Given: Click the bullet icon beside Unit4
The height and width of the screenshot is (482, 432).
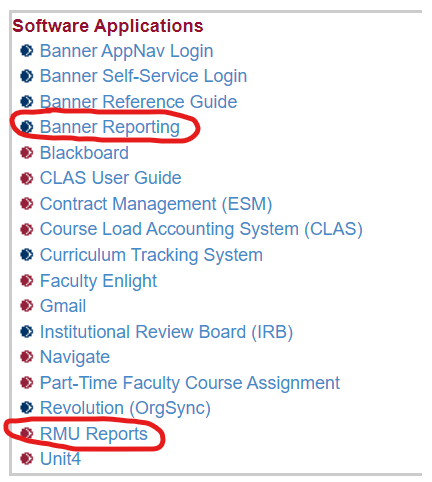Looking at the screenshot, I should tap(26, 459).
